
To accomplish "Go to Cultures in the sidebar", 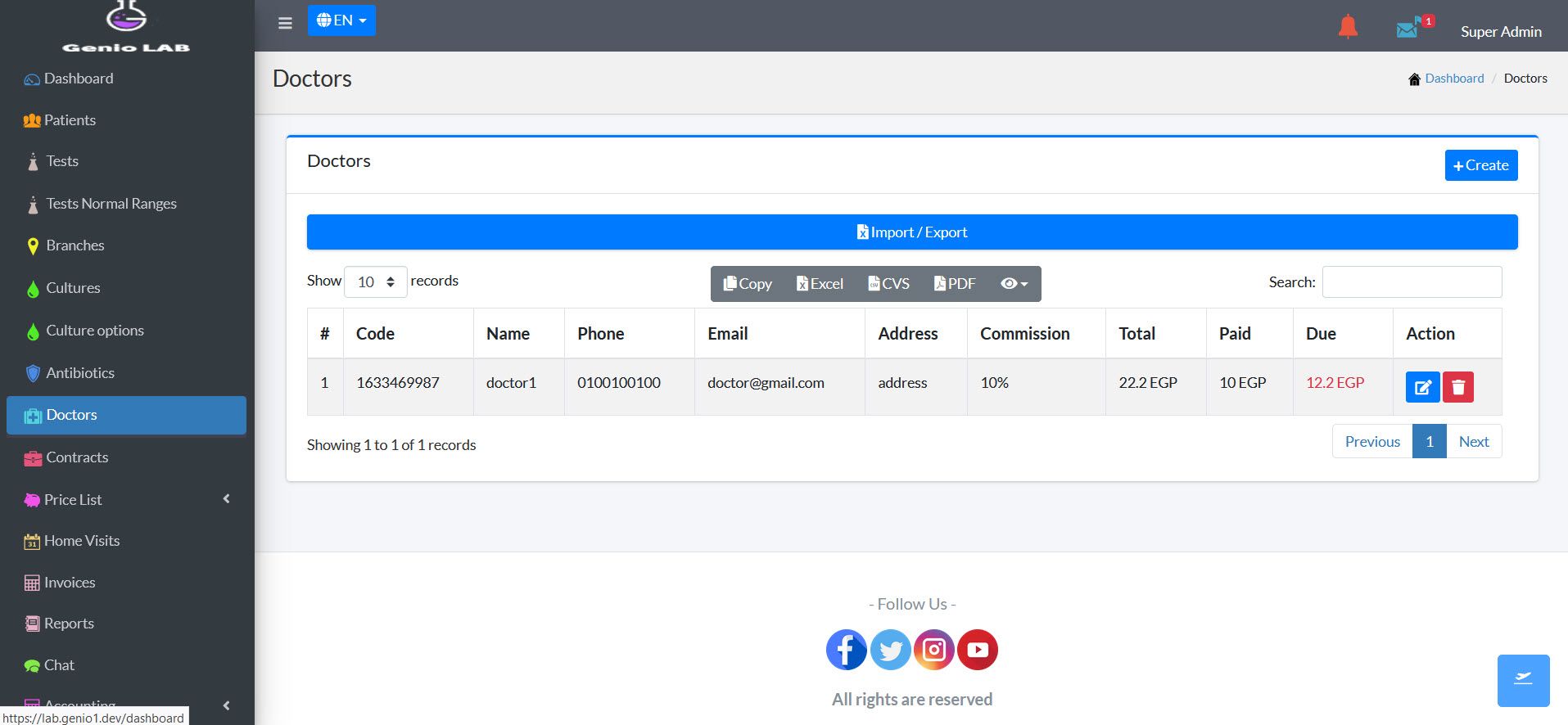I will coord(126,288).
